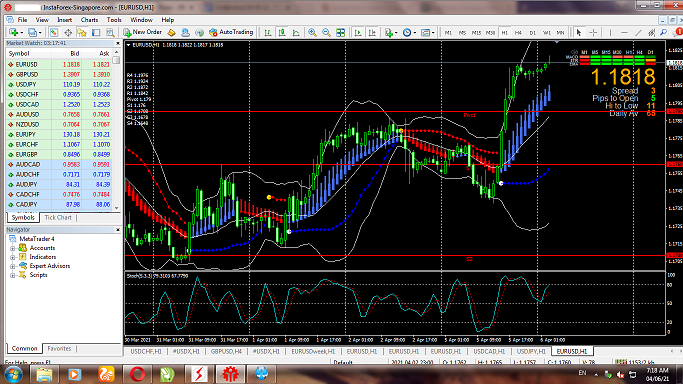683x384 pixels.
Task: Click the New Order button
Action: pyautogui.click(x=143, y=32)
